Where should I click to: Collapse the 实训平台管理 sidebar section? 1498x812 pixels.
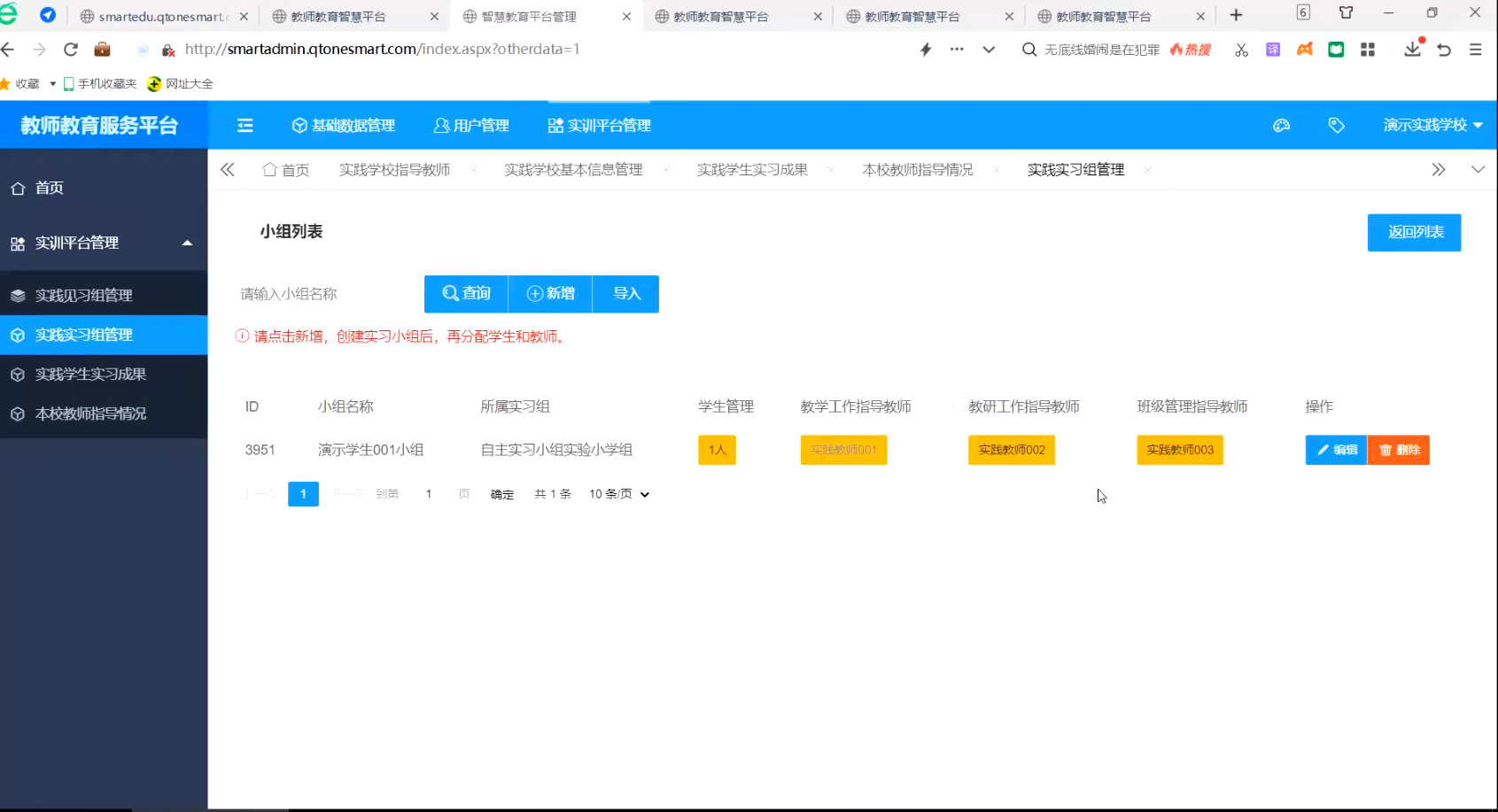pyautogui.click(x=104, y=243)
